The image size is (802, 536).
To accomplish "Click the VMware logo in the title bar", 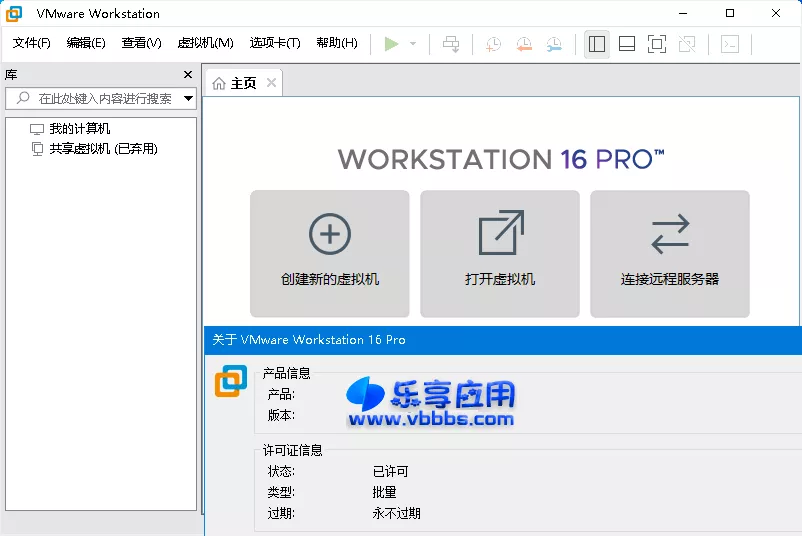I will click(x=14, y=14).
